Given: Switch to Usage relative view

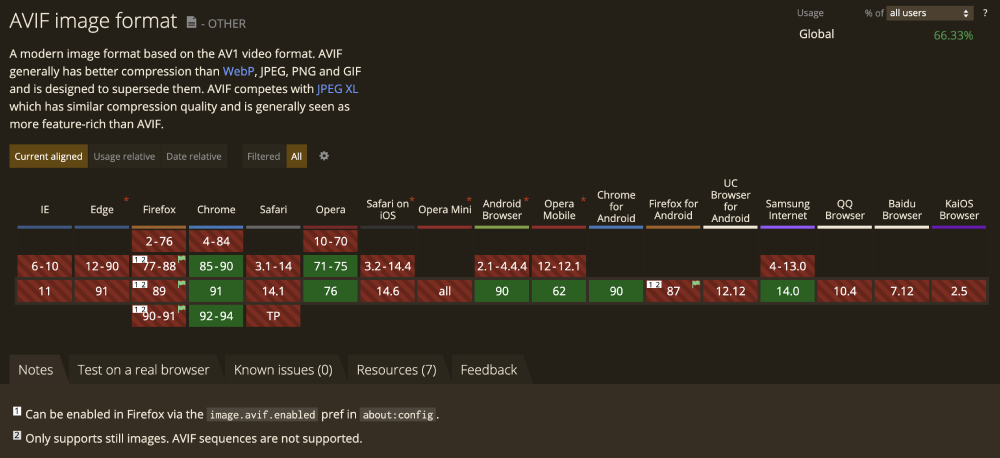Looking at the screenshot, I should (124, 156).
